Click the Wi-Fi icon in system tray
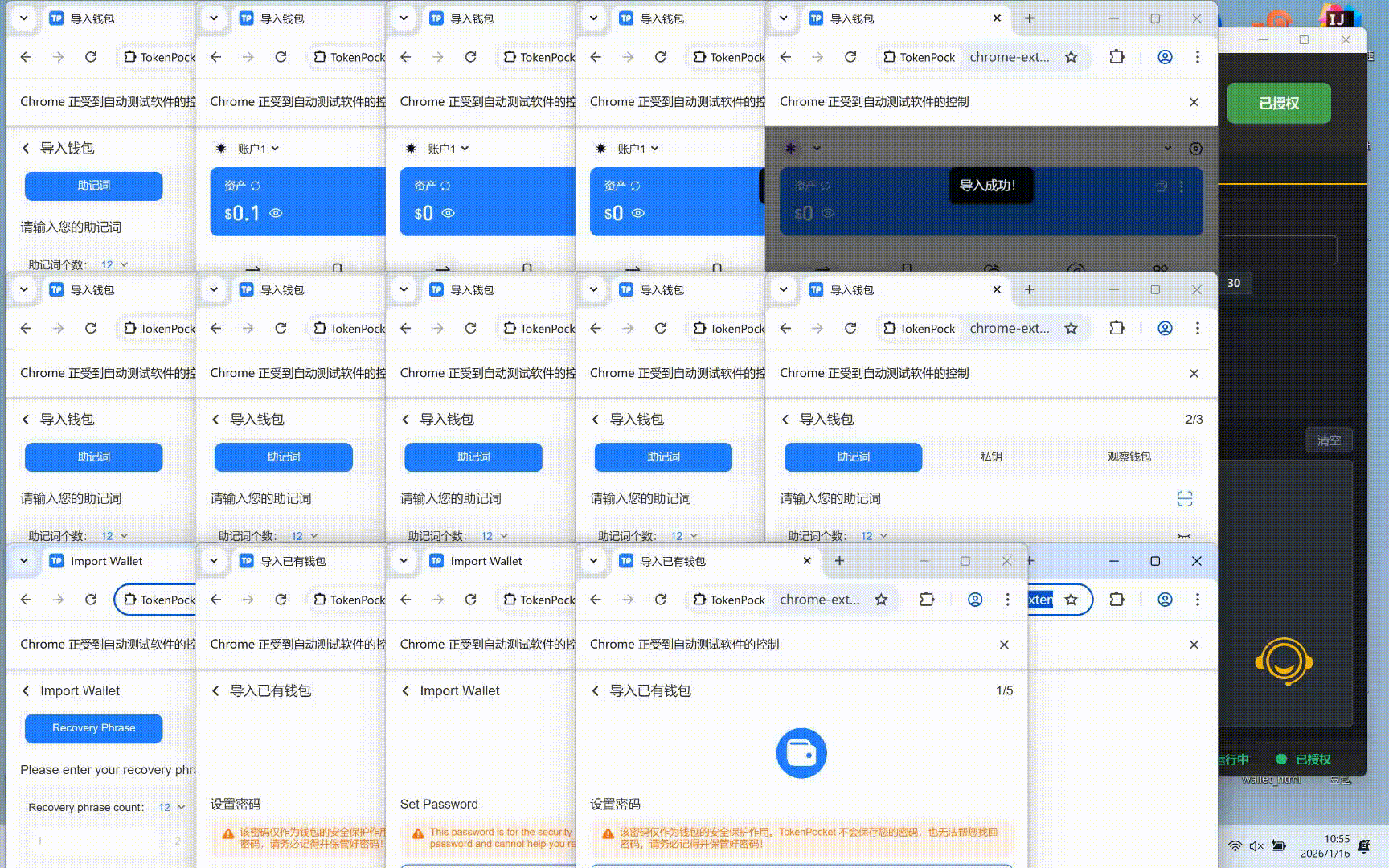 1235,845
